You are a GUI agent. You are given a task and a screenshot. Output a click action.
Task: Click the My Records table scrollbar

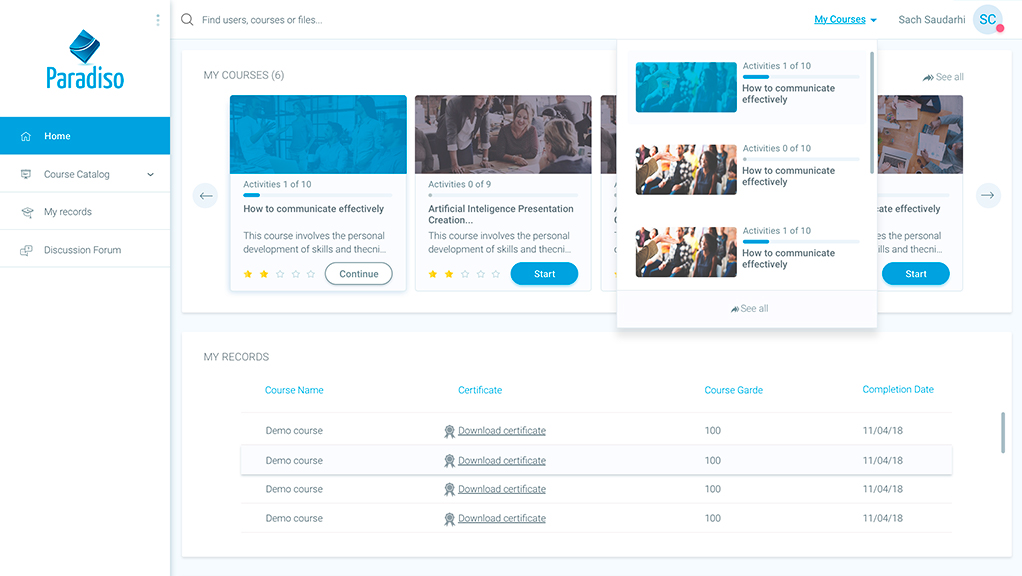(1002, 432)
